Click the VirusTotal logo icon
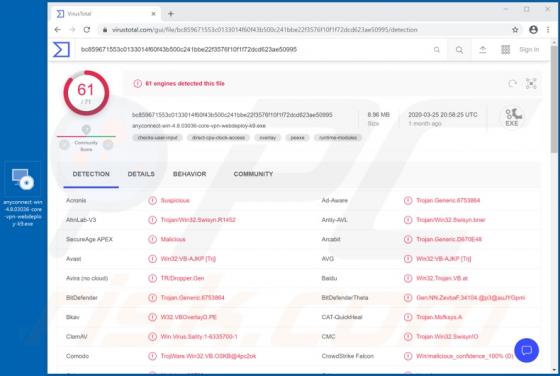 point(61,49)
